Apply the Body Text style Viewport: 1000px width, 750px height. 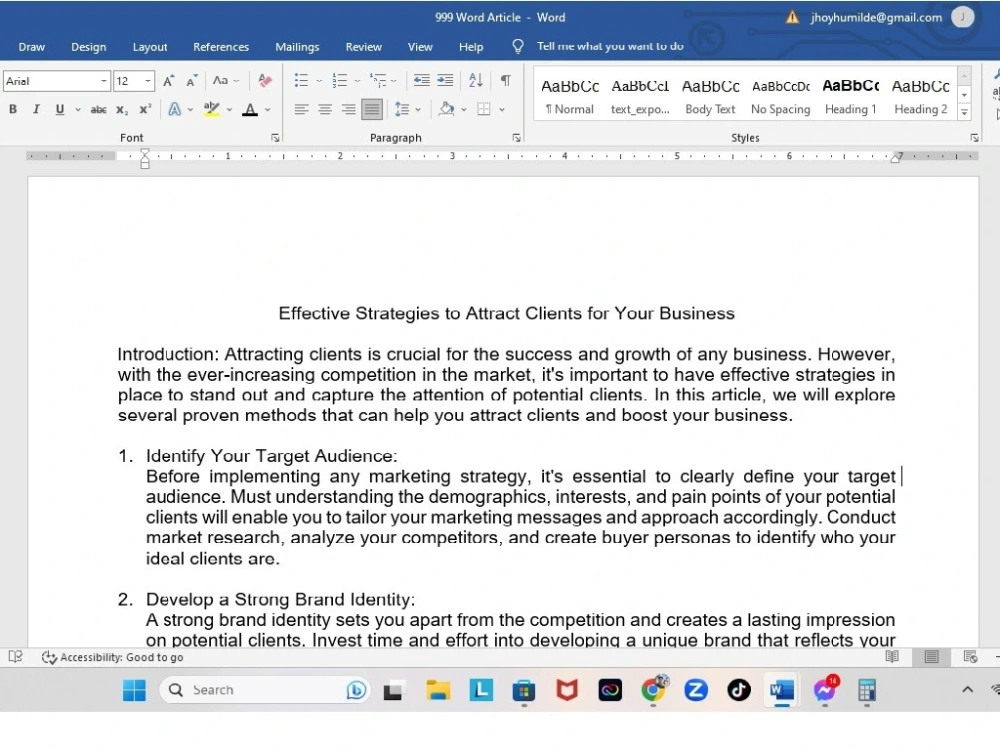click(710, 96)
